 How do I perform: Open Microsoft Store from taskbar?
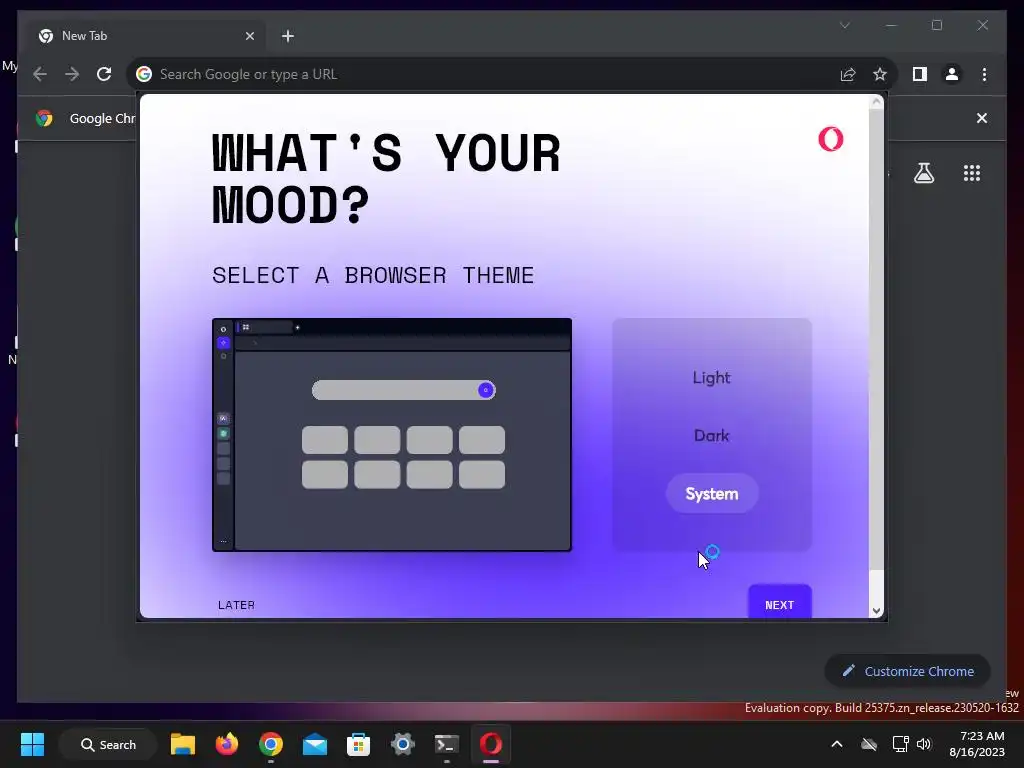[359, 744]
